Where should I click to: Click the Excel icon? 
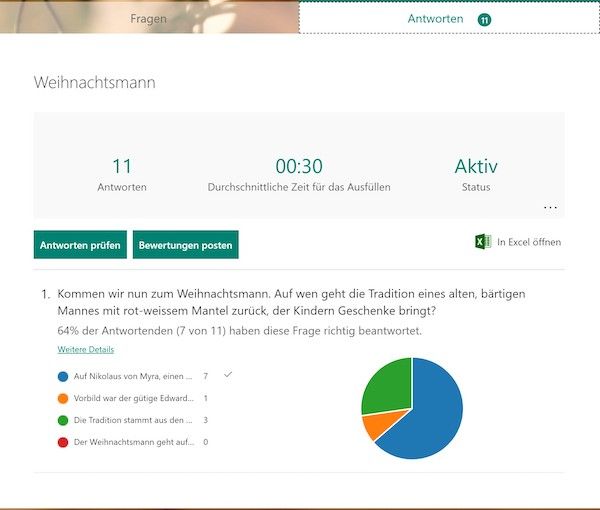tap(482, 242)
